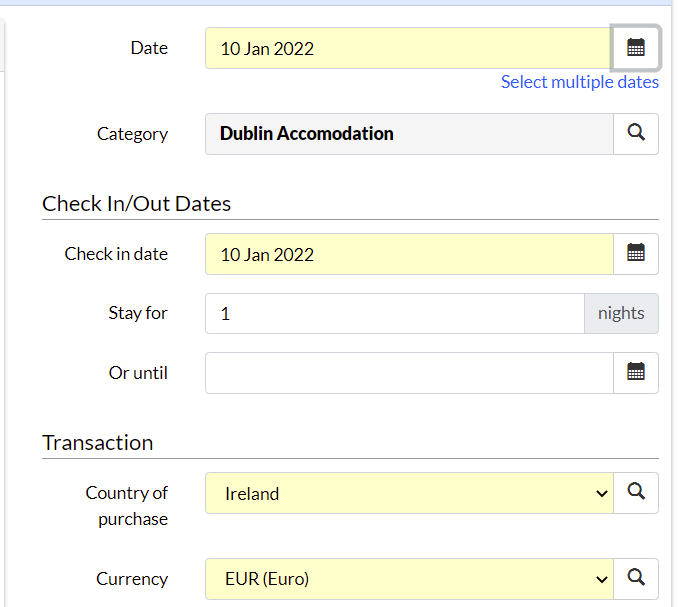The width and height of the screenshot is (678, 607).
Task: Click the Country of purchase label
Action: point(127,506)
